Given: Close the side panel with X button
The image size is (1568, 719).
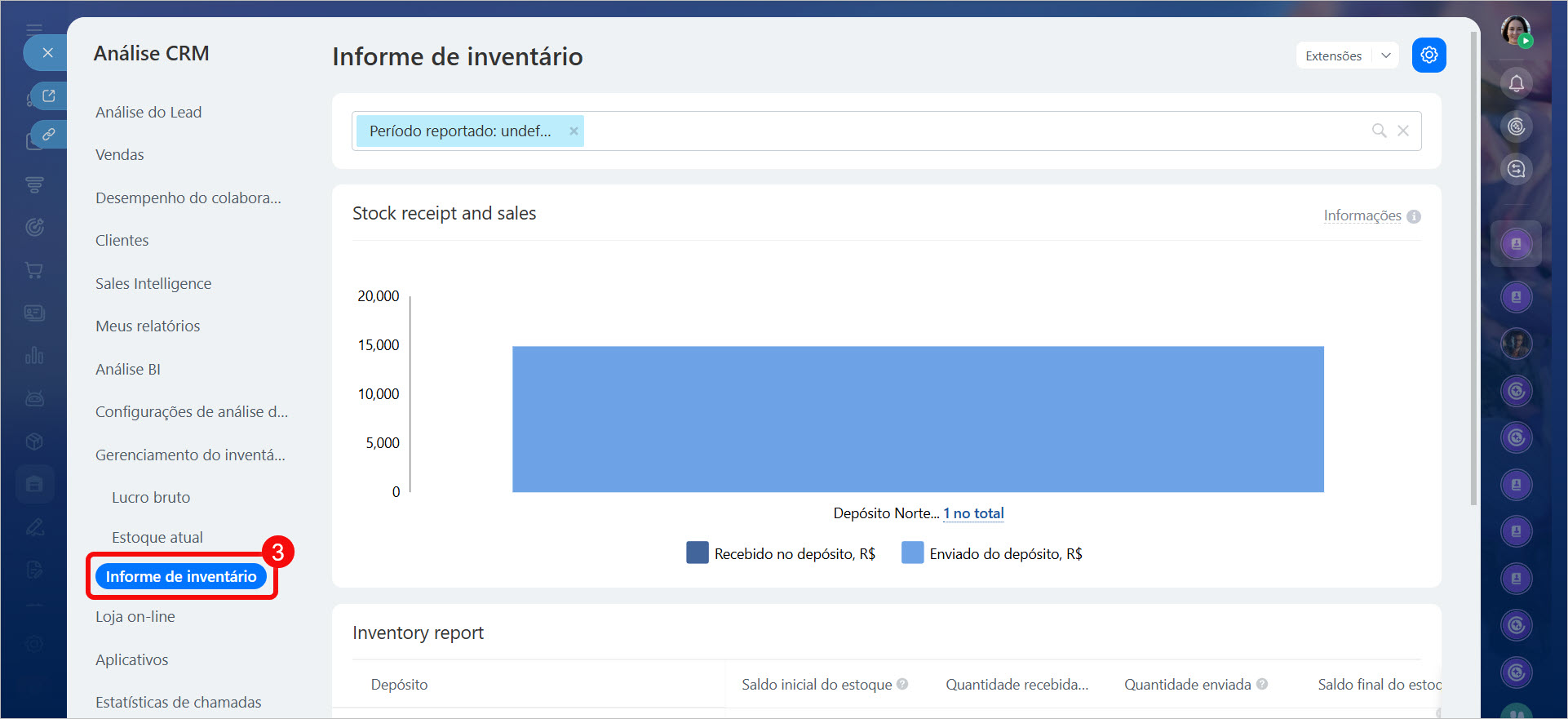Looking at the screenshot, I should click(47, 53).
